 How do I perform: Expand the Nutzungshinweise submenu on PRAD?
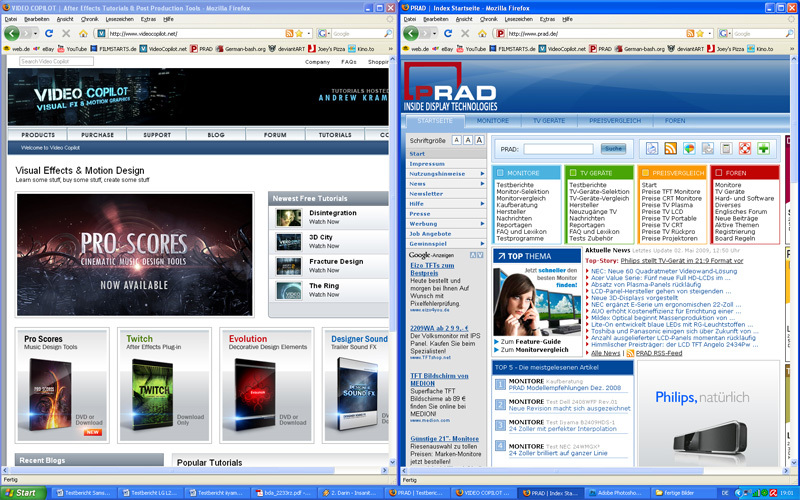482,174
